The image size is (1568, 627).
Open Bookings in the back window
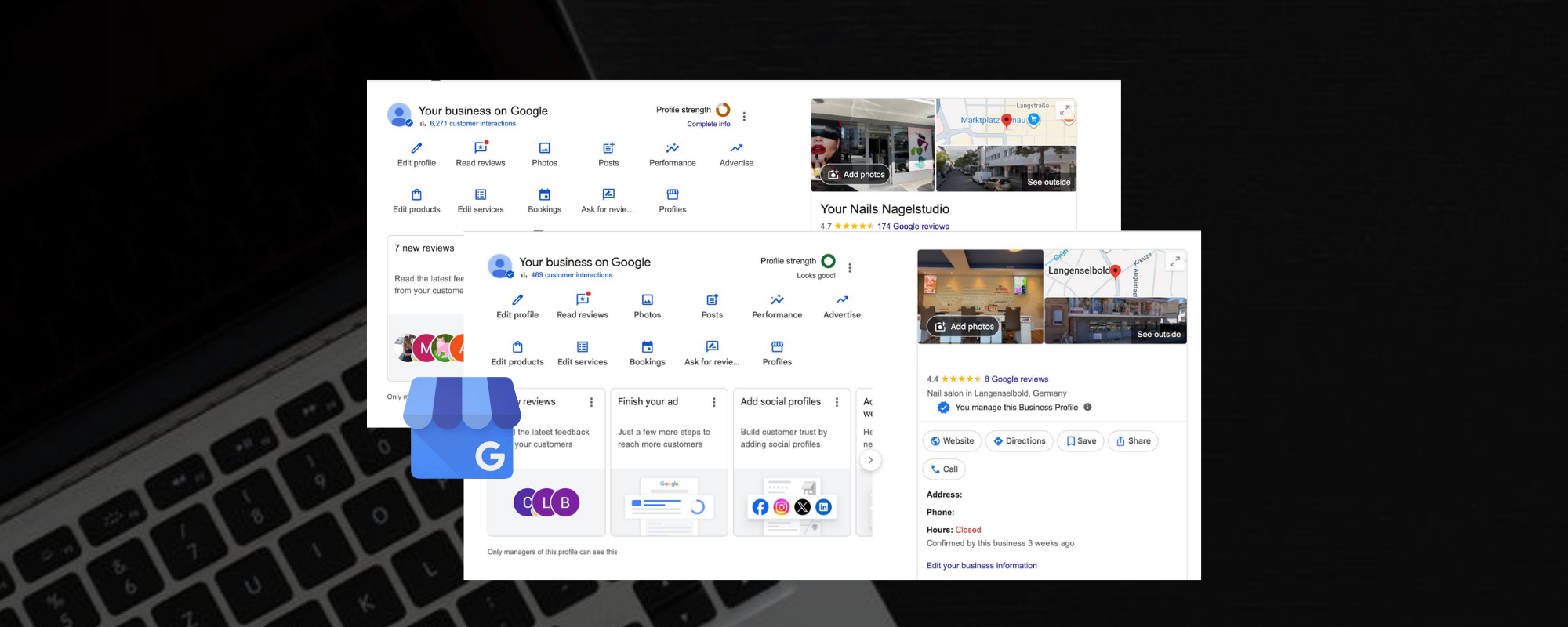(544, 201)
